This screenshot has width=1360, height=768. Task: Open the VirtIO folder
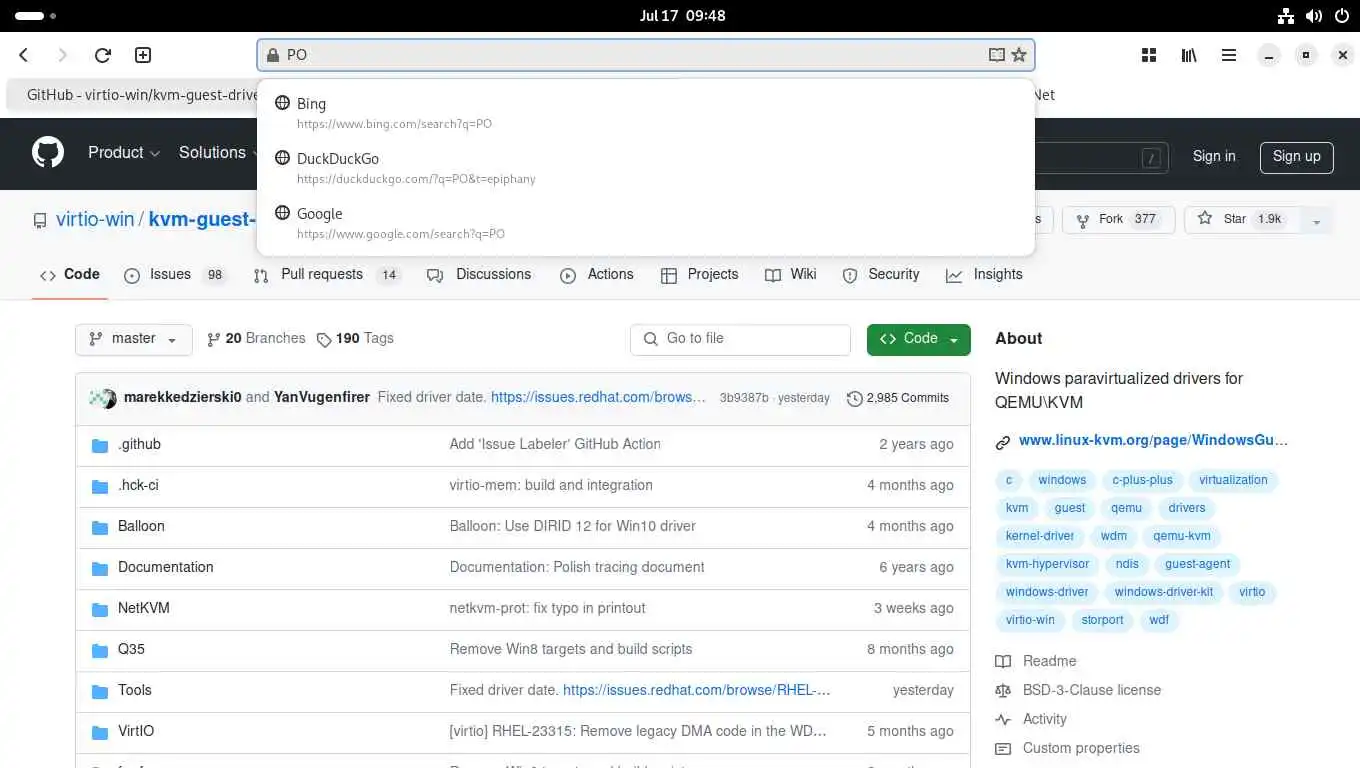coord(136,732)
